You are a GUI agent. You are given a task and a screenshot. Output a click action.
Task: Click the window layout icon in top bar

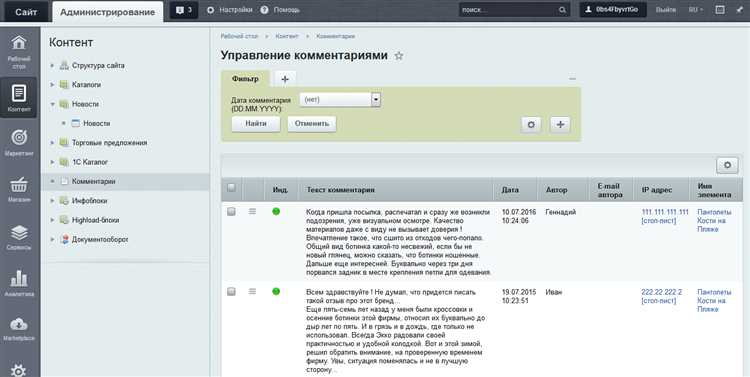[720, 10]
